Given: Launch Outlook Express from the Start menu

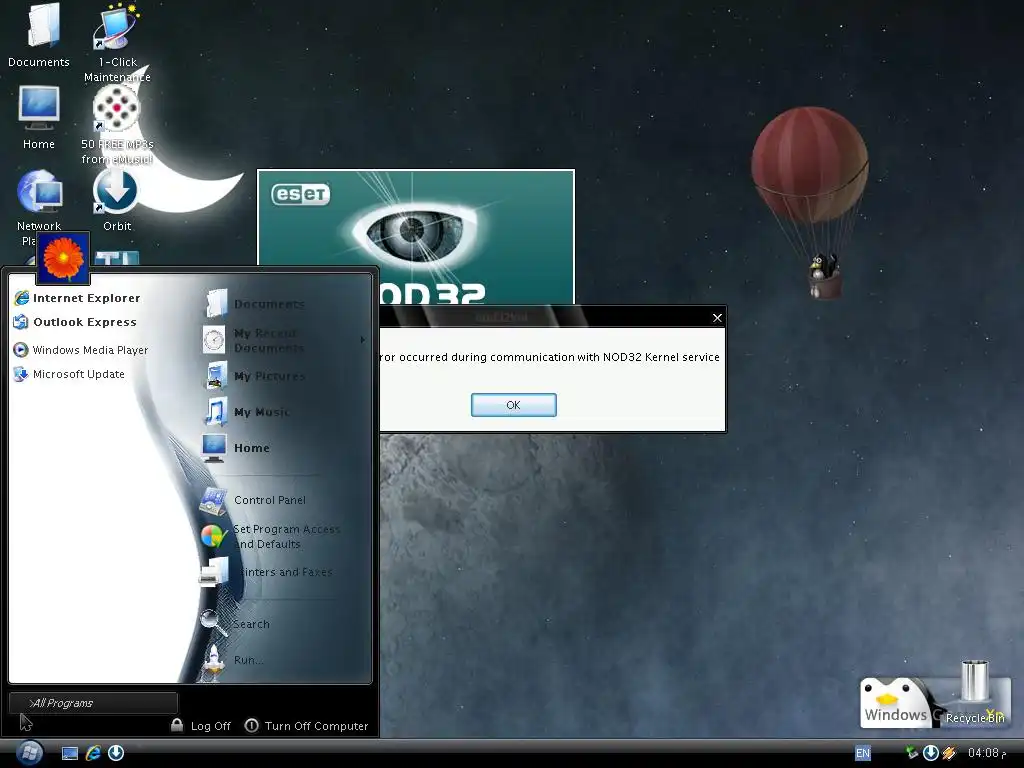Looking at the screenshot, I should point(75,322).
